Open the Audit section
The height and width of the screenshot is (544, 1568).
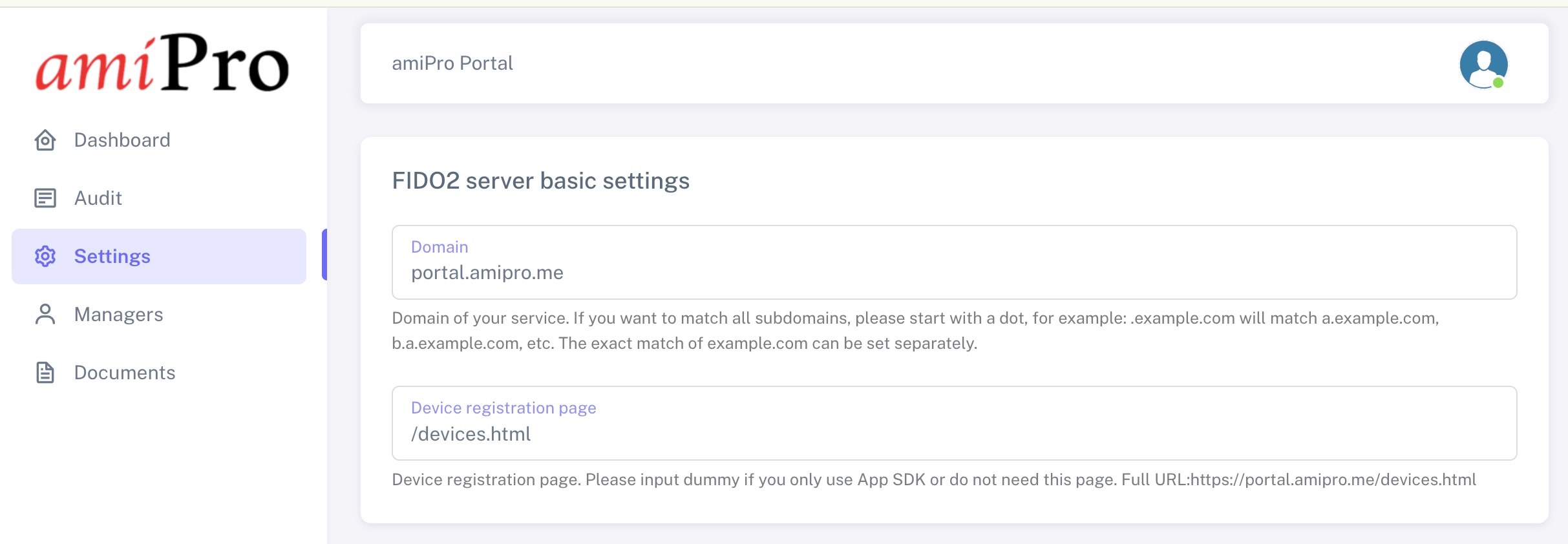click(x=98, y=198)
